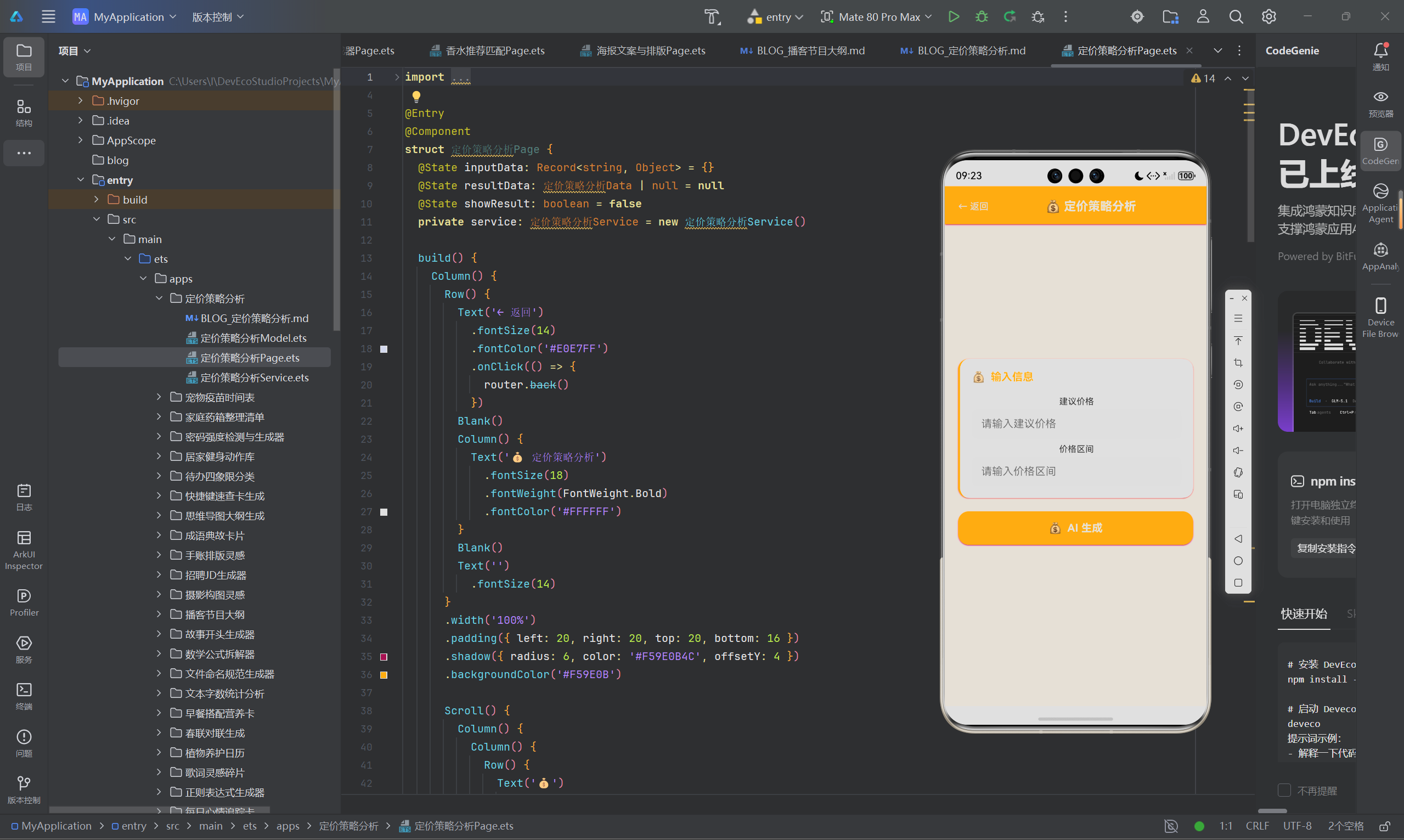1404x840 pixels.
Task: Expand the 宠物疫苗时间表 folder
Action: 159,397
